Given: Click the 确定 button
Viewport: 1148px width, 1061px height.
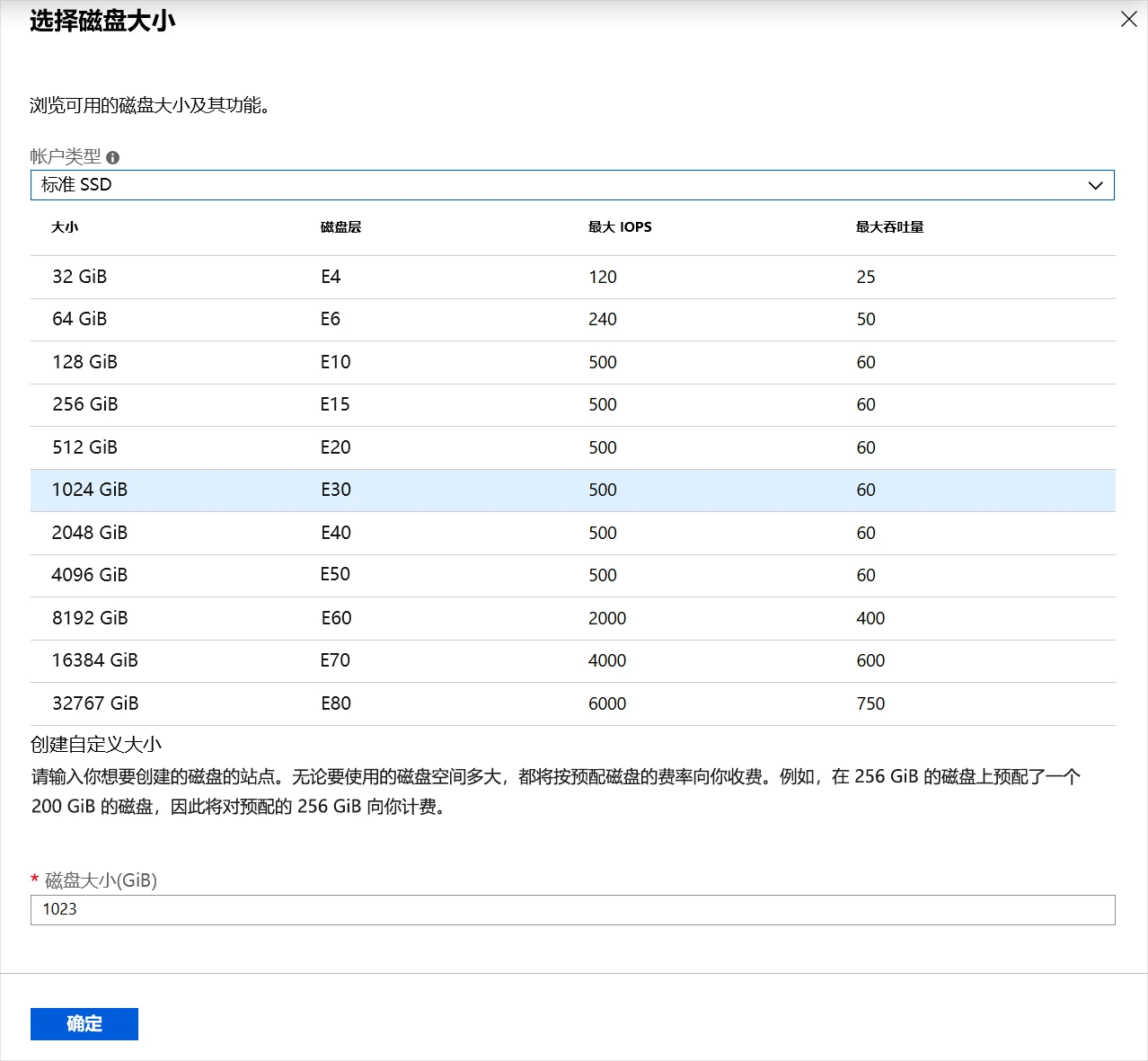Looking at the screenshot, I should (84, 1024).
